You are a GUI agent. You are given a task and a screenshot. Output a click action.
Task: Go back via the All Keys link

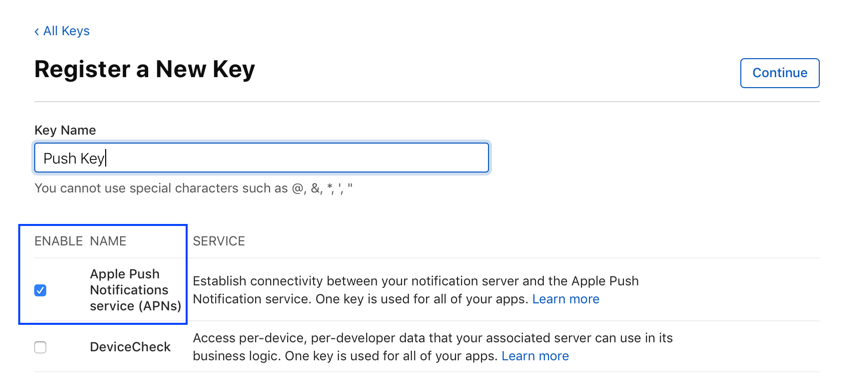[62, 31]
